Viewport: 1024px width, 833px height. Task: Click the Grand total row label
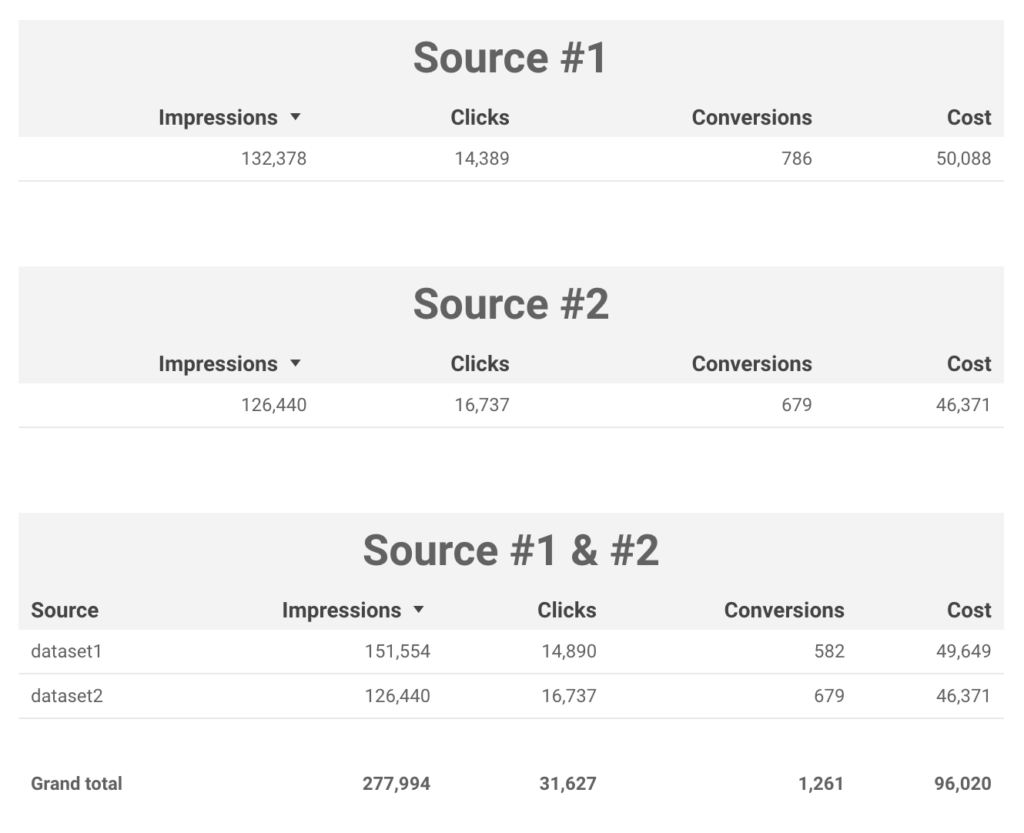coord(76,784)
